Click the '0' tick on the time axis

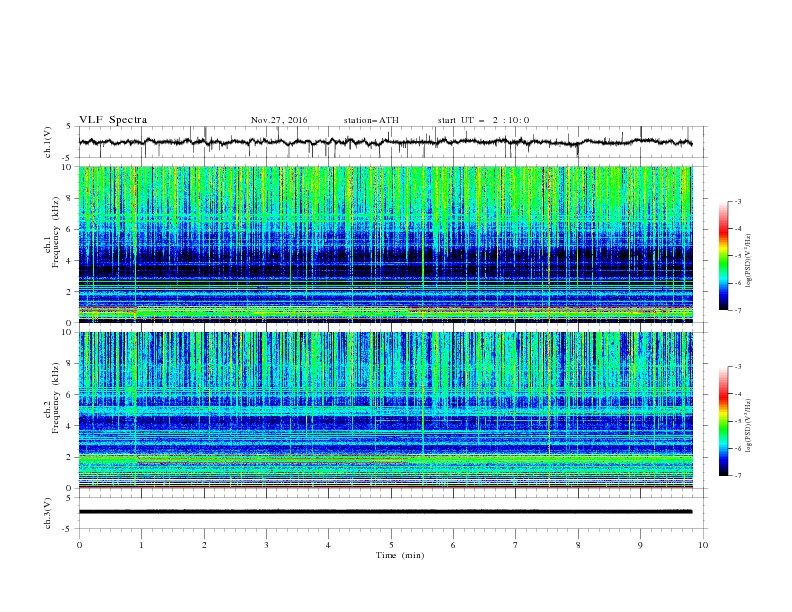point(79,545)
